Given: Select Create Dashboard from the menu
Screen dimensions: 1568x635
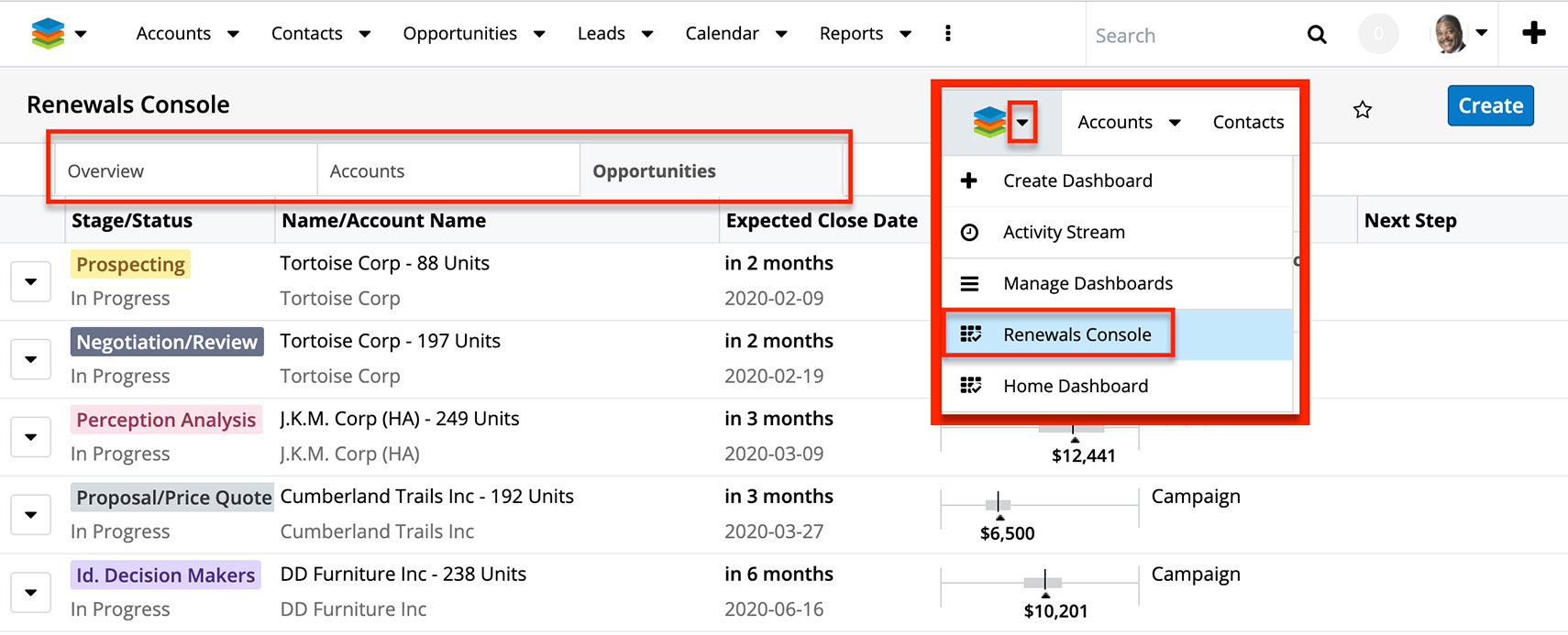Looking at the screenshot, I should coord(1077,181).
